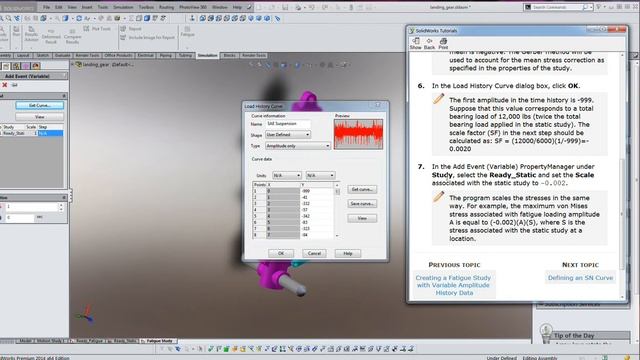This screenshot has width=640, height=360.
Task: Click red X cancel icon in Add Event PropertyManager
Action: coord(4,85)
